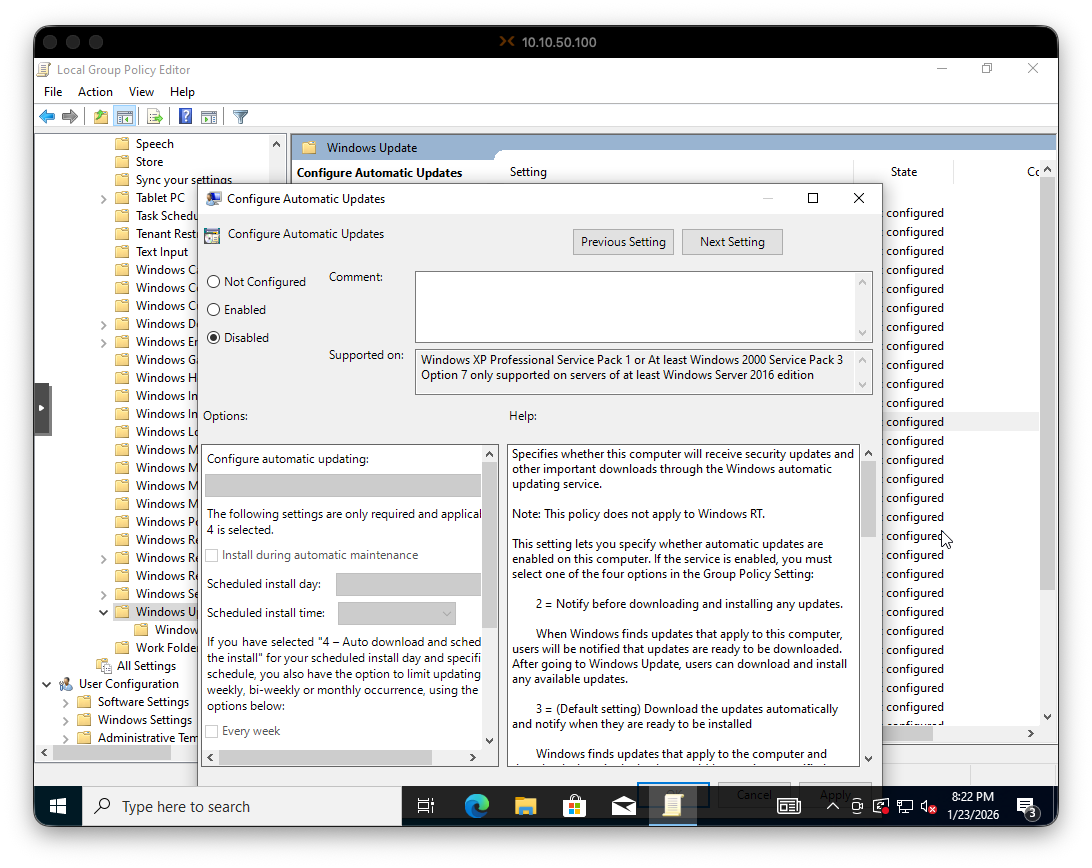Select the Enabled radio button
The height and width of the screenshot is (868, 1092).
pos(213,310)
